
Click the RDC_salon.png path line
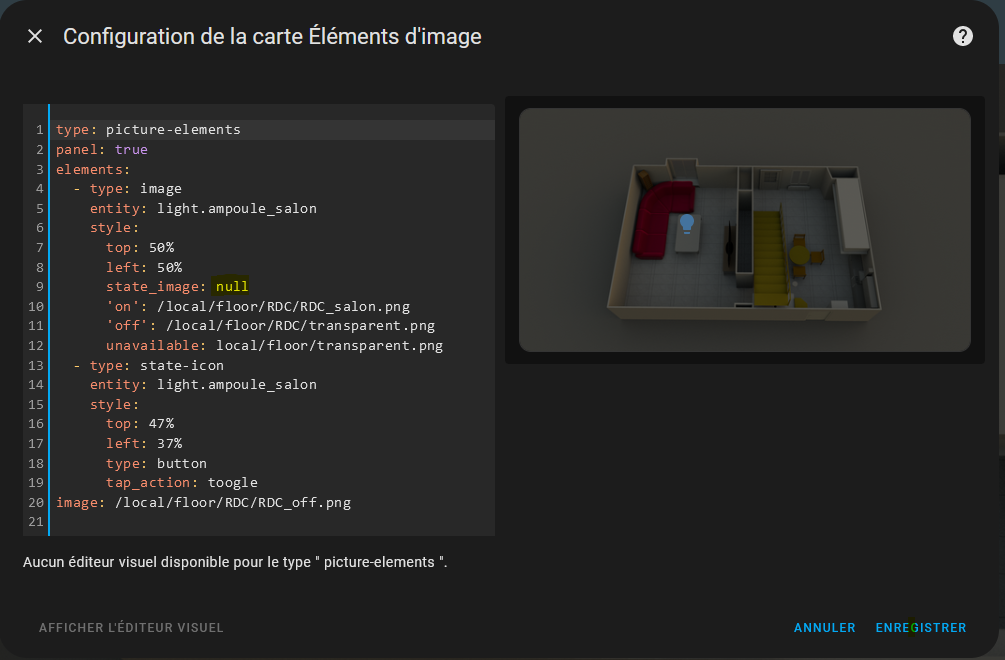[x=258, y=307]
